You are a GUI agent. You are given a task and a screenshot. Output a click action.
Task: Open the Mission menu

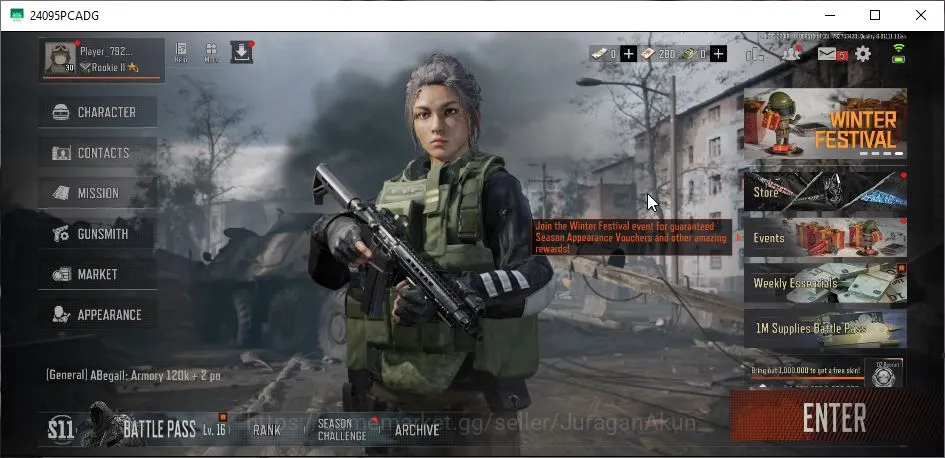point(98,193)
